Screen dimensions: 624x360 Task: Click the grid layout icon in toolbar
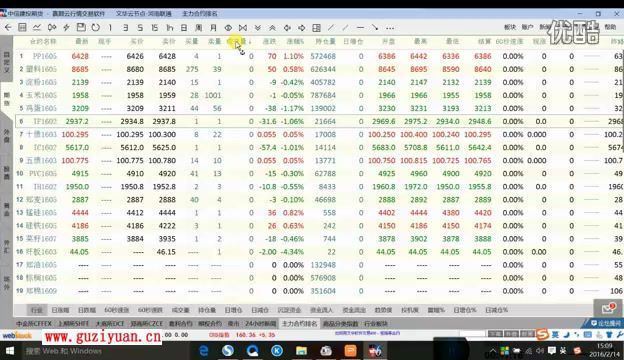316,27
